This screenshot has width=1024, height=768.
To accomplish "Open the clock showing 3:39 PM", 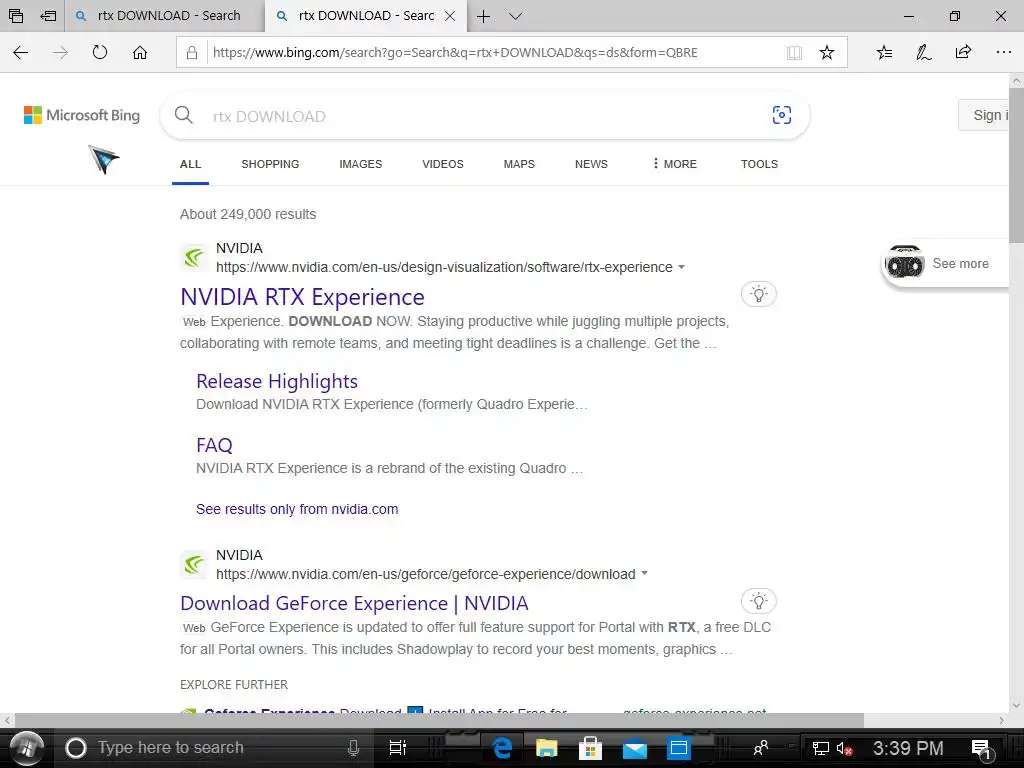I will [908, 748].
